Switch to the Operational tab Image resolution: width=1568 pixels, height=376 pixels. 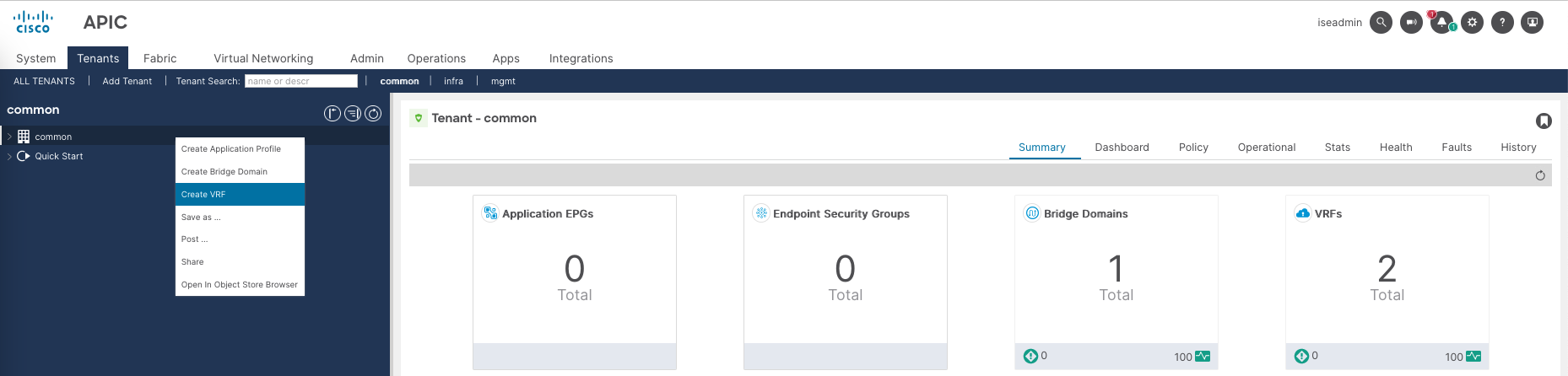[1266, 148]
